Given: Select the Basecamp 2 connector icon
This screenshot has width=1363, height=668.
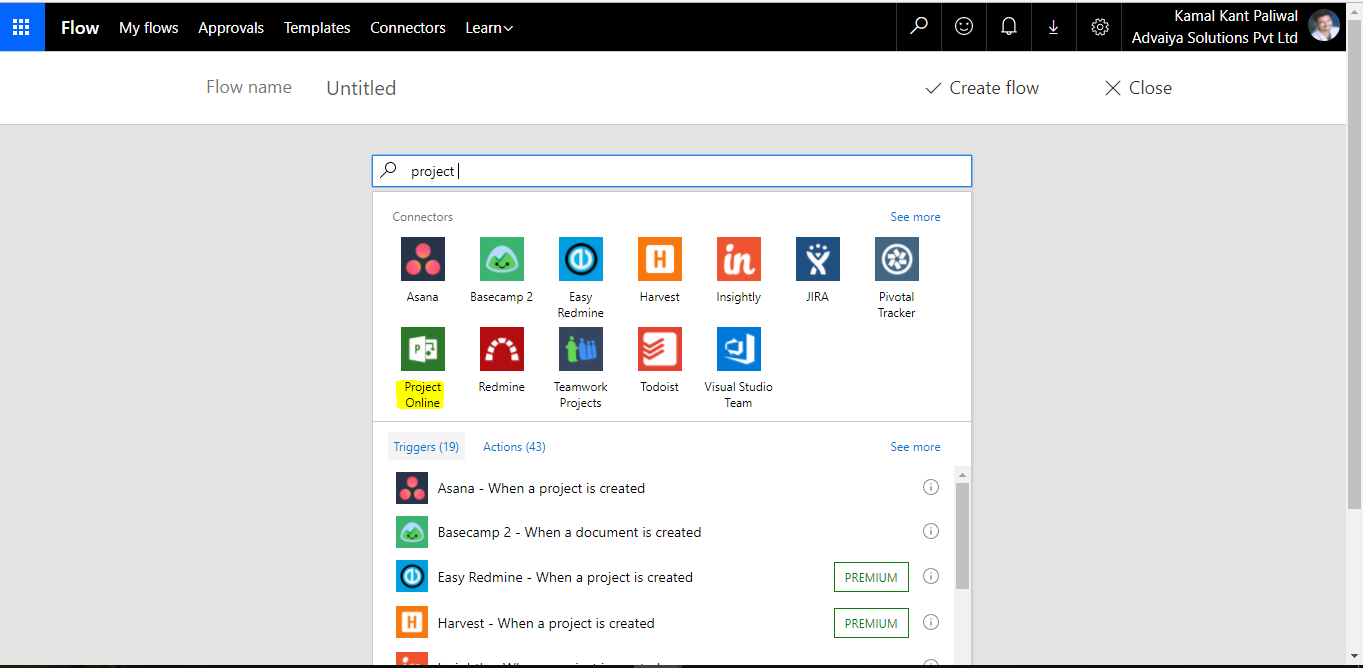Looking at the screenshot, I should 502,259.
